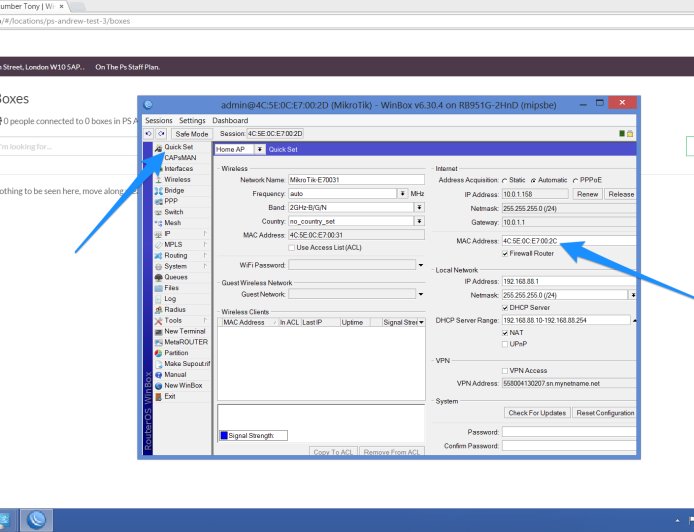
Task: Click the Network Name input field
Action: click(356, 180)
